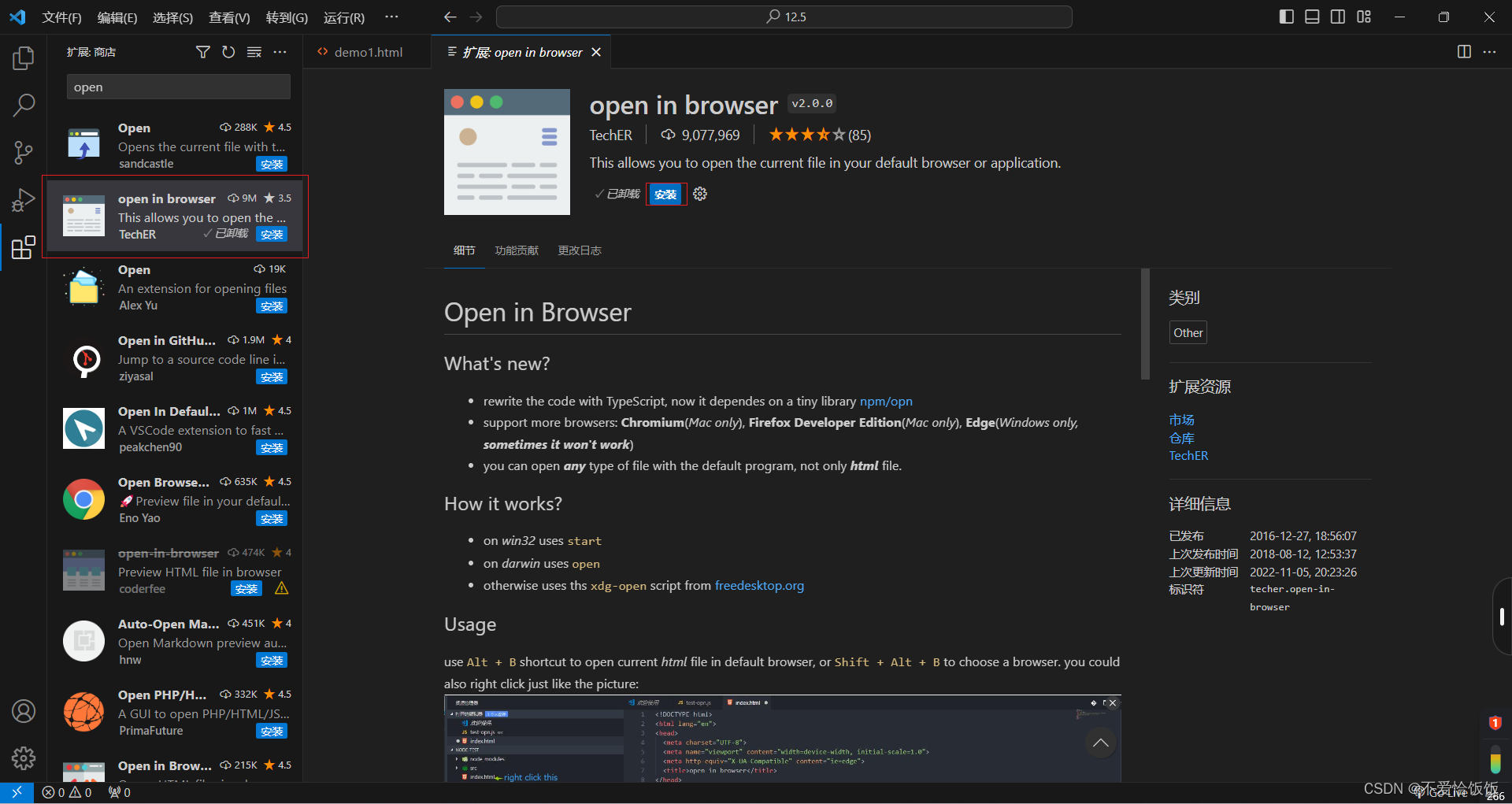The image size is (1512, 804).
Task: Click the command center search box
Action: pos(784,17)
